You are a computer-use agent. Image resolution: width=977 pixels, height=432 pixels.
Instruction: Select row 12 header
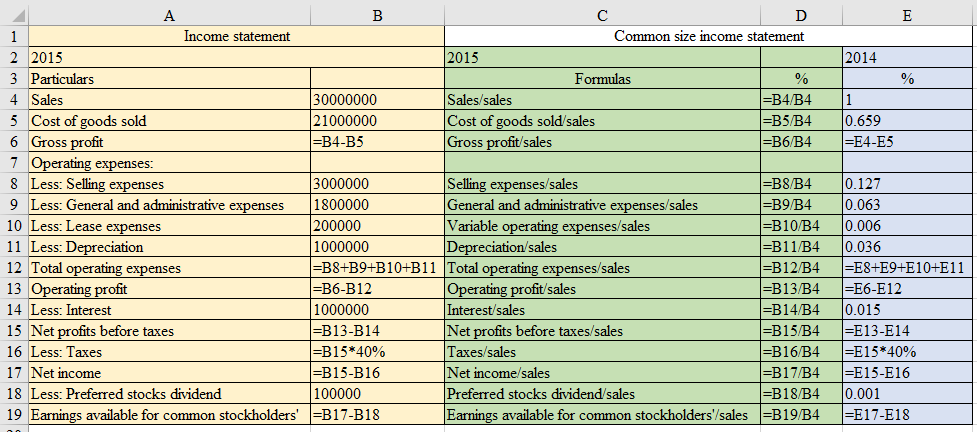12,268
